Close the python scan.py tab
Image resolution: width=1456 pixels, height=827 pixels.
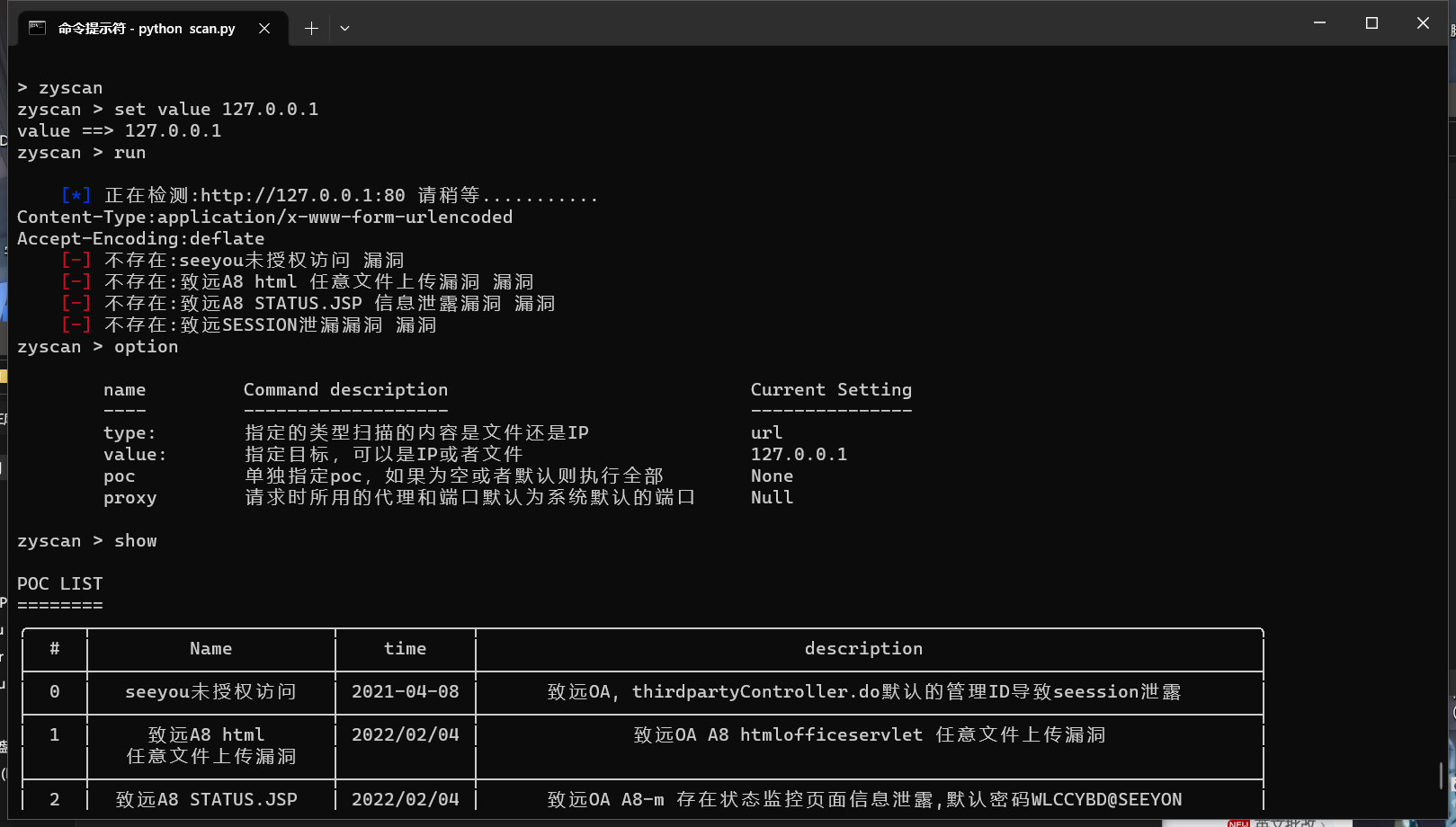pyautogui.click(x=264, y=28)
